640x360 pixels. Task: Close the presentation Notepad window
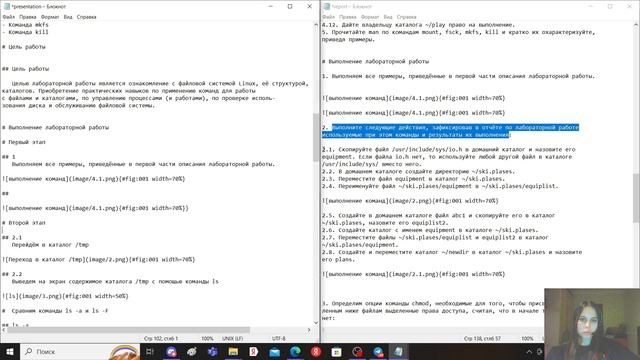tap(309, 7)
